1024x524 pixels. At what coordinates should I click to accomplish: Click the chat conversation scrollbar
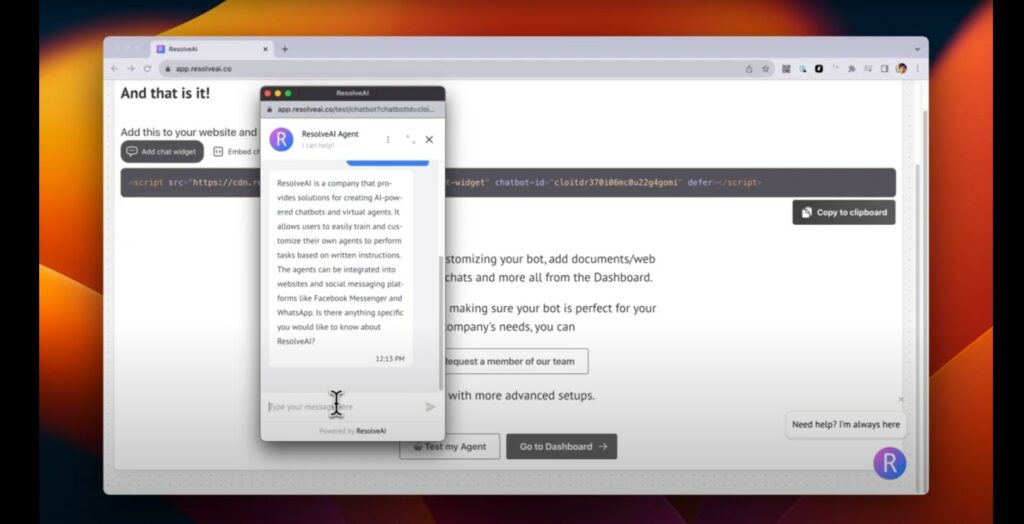441,323
